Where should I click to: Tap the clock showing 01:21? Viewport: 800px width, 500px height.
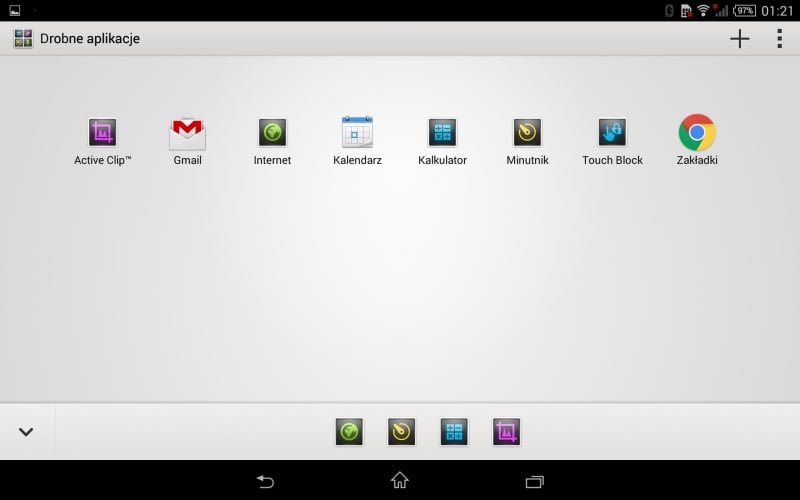[x=777, y=11]
